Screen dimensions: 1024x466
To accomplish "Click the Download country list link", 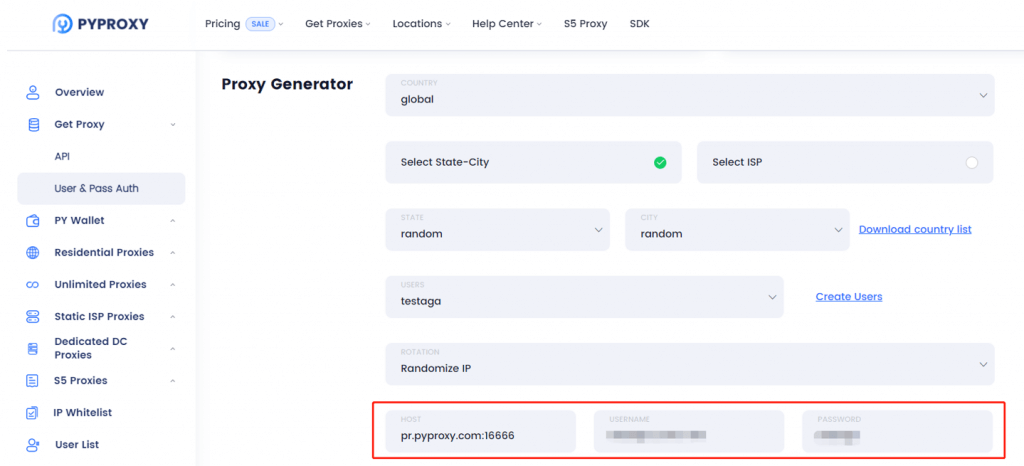I will tap(915, 229).
